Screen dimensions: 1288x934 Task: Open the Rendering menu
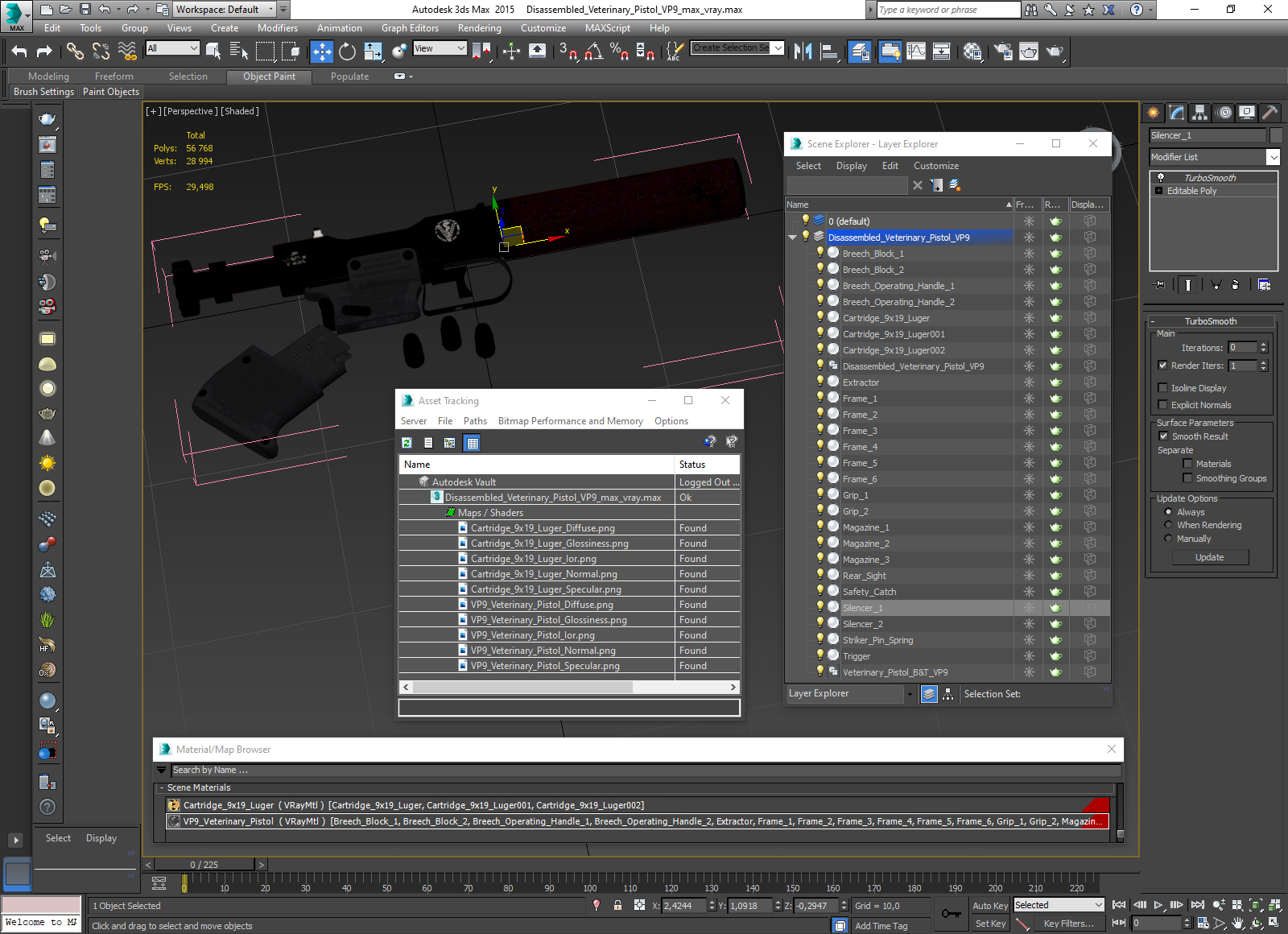click(x=480, y=28)
